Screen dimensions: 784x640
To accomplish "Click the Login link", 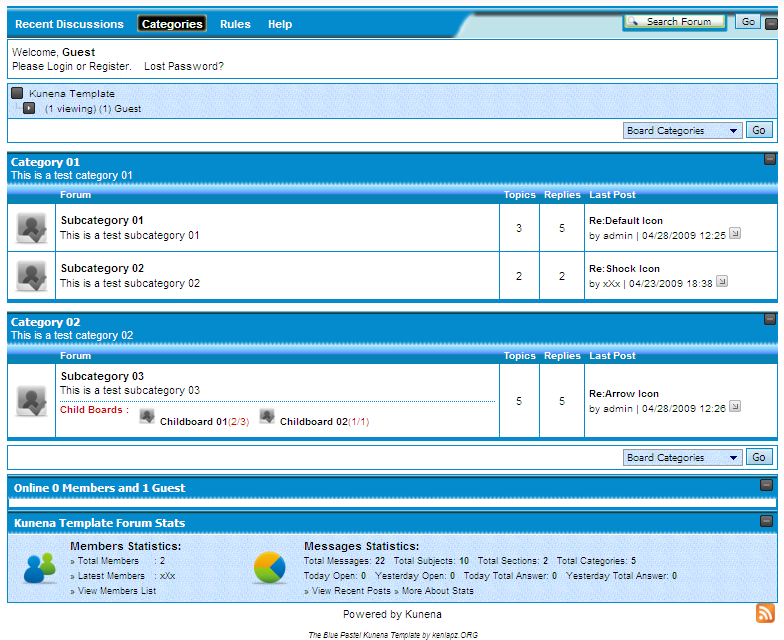I will tap(59, 66).
